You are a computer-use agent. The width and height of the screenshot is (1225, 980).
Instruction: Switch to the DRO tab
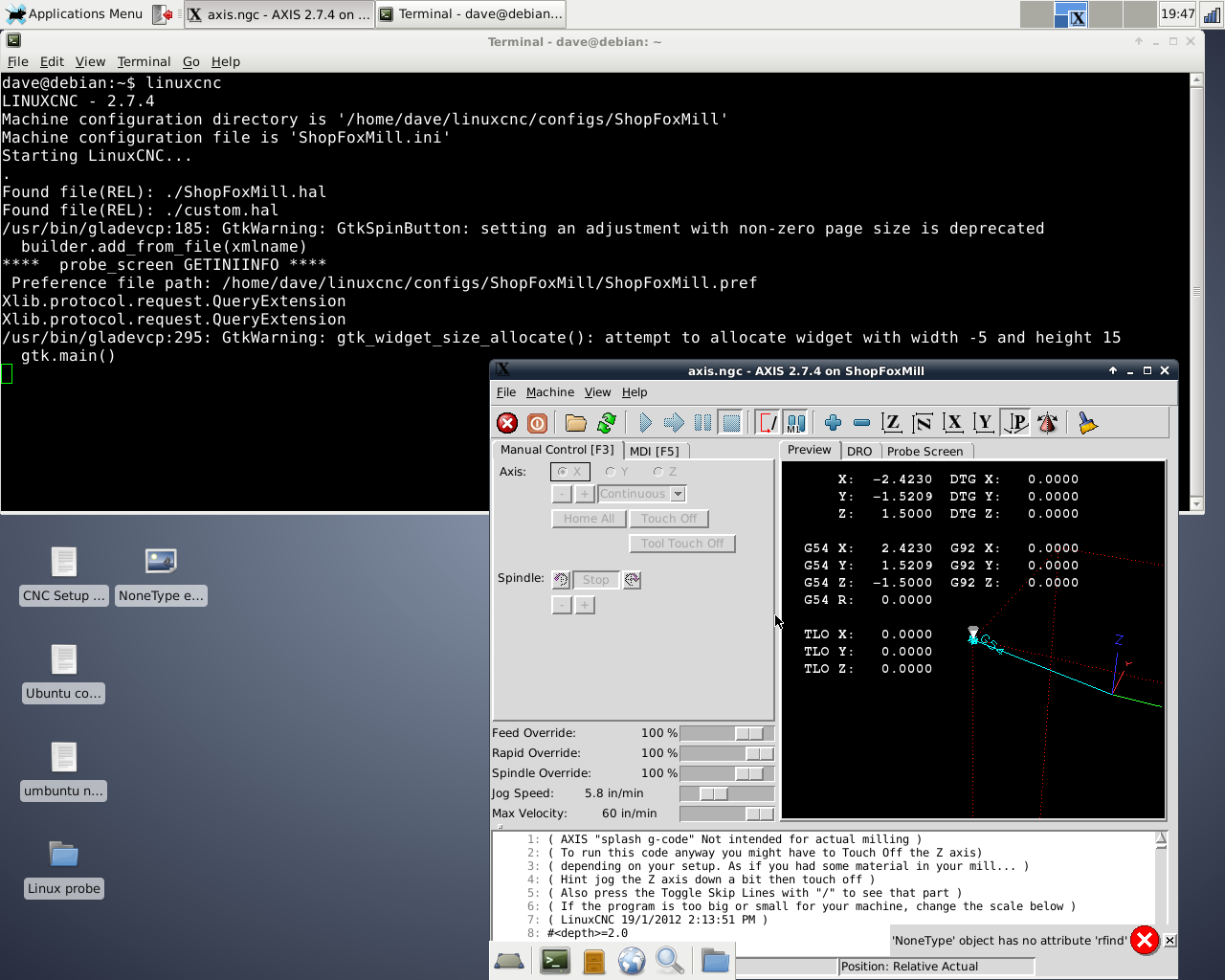[x=859, y=451]
